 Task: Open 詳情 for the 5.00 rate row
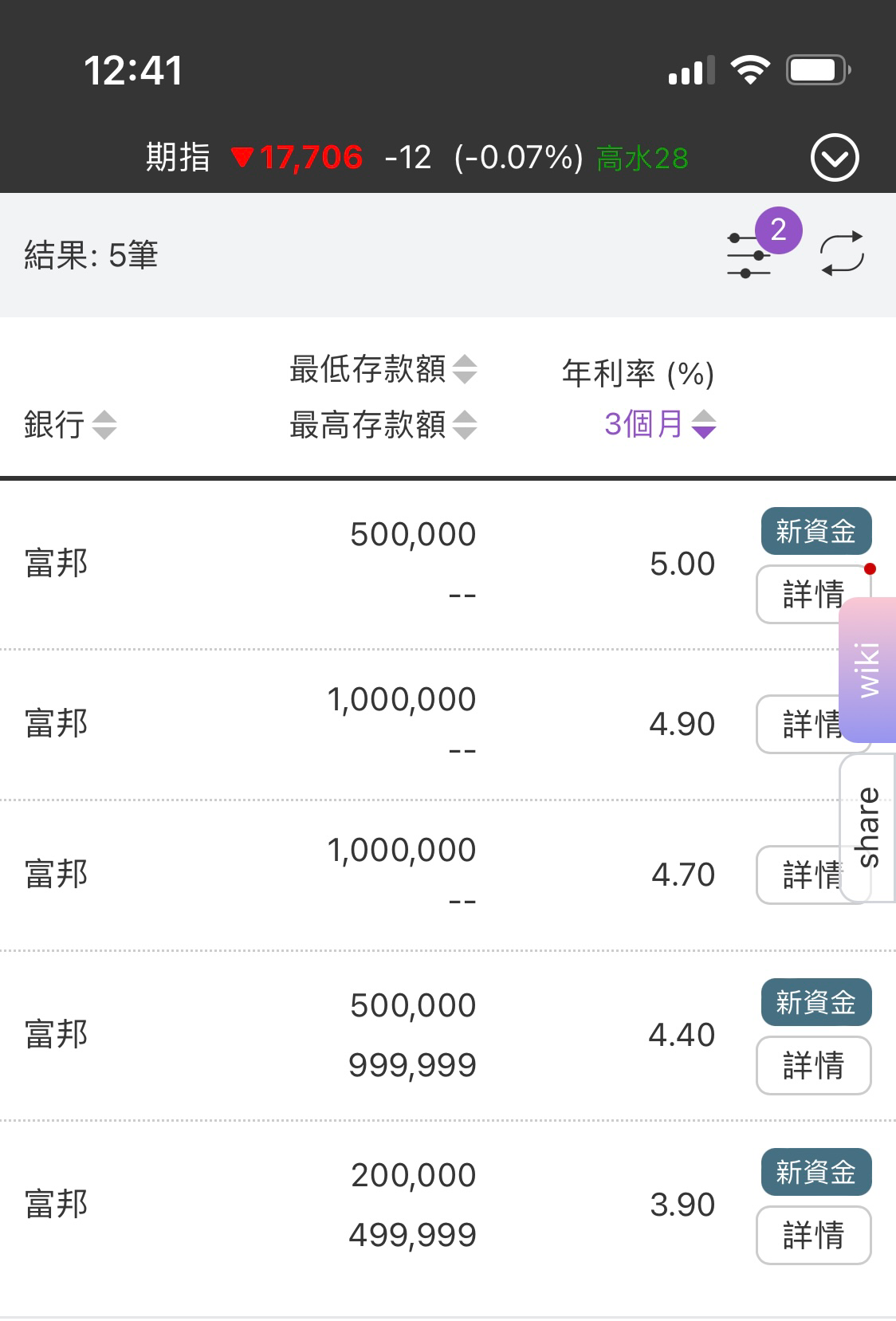pyautogui.click(x=813, y=594)
